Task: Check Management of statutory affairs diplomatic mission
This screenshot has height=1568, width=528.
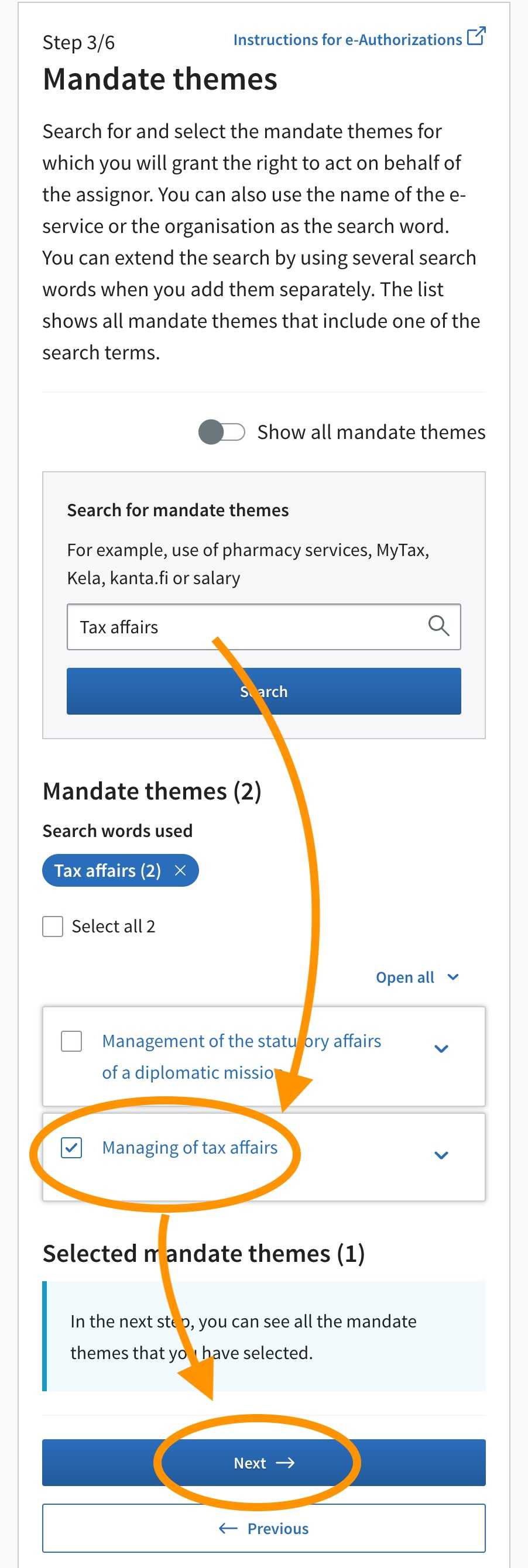Action: click(71, 1041)
